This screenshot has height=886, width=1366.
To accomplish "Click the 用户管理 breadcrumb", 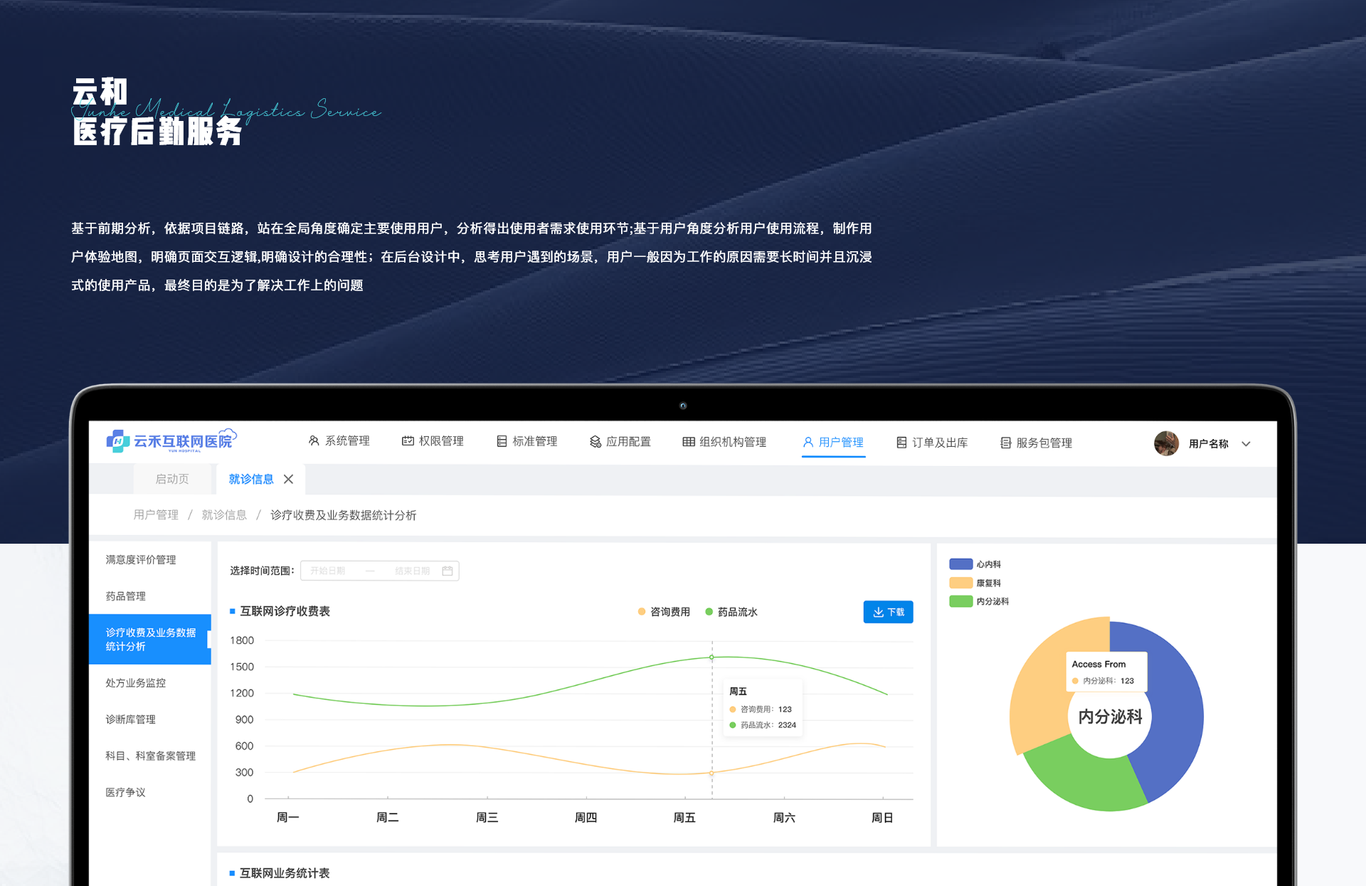I will click(156, 515).
